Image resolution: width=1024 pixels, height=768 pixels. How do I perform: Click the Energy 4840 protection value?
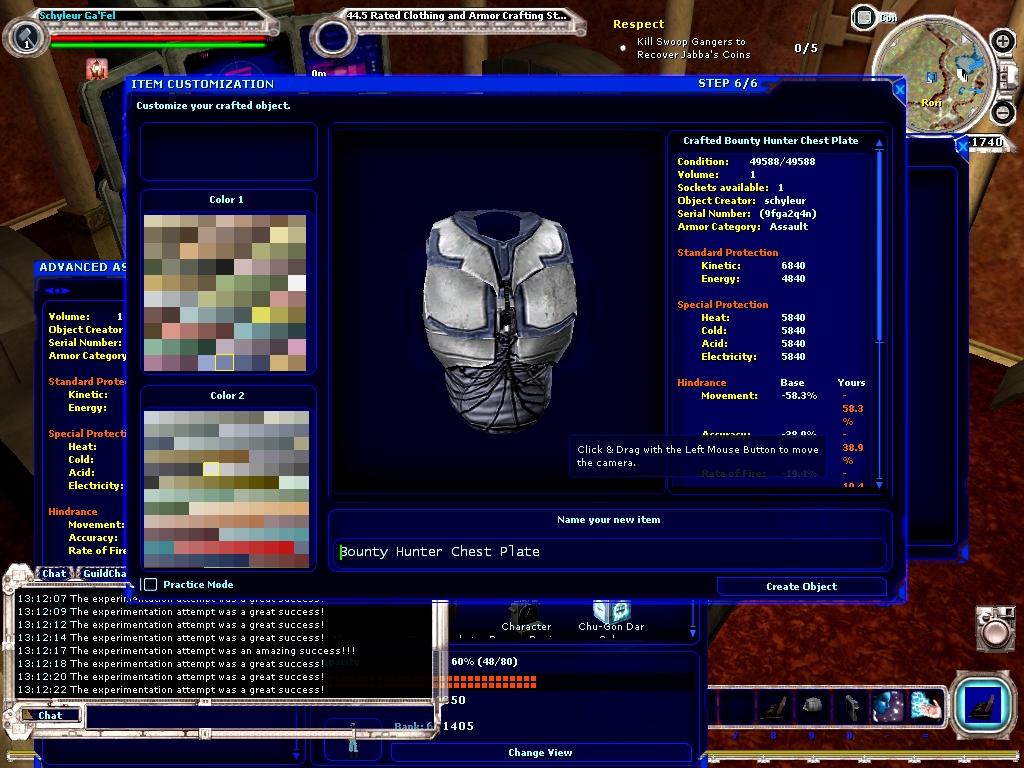point(793,279)
